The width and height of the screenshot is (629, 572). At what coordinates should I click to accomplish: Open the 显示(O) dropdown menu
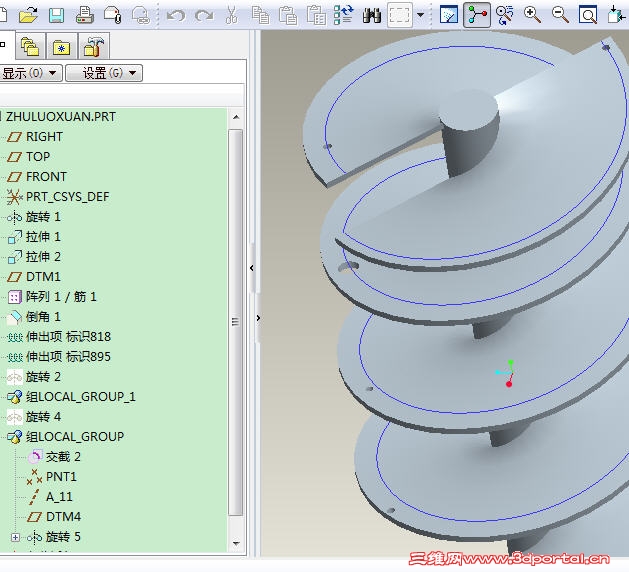pyautogui.click(x=30, y=73)
